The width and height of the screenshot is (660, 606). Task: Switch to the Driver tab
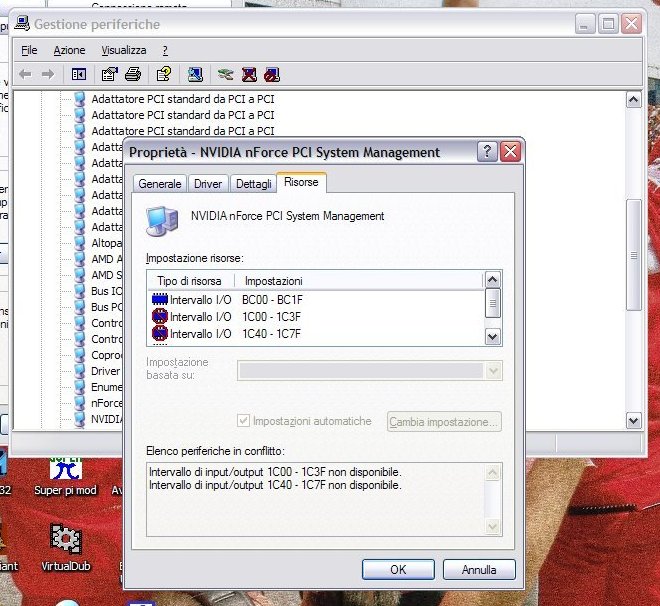coord(208,184)
